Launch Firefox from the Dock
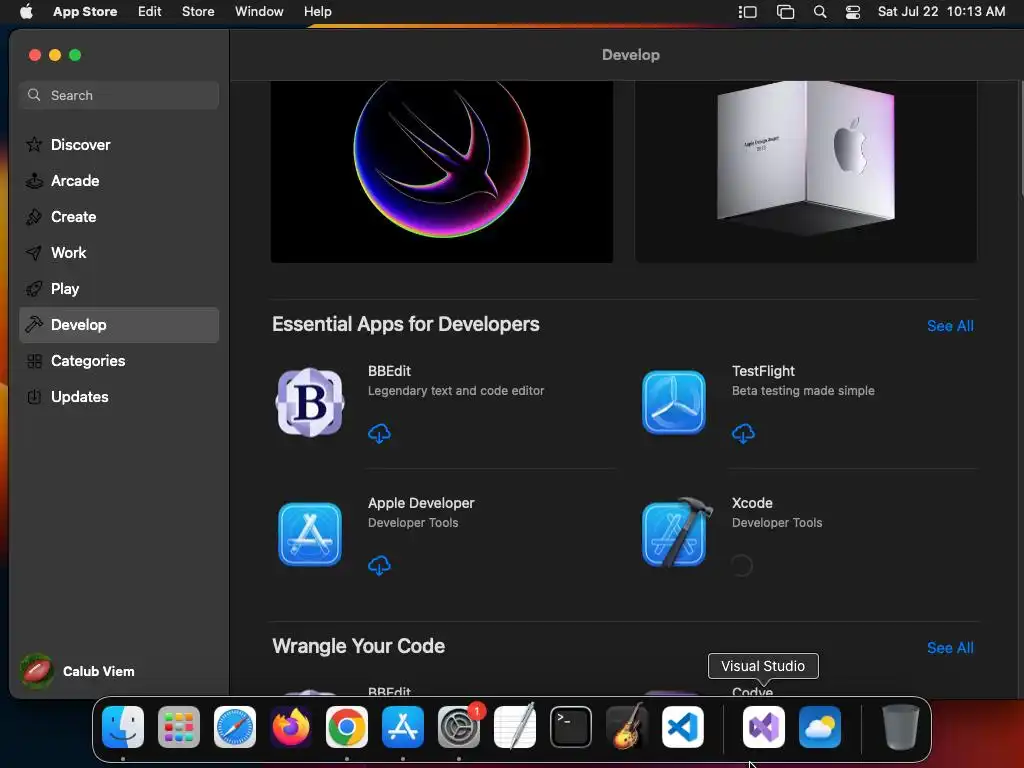 click(x=291, y=727)
